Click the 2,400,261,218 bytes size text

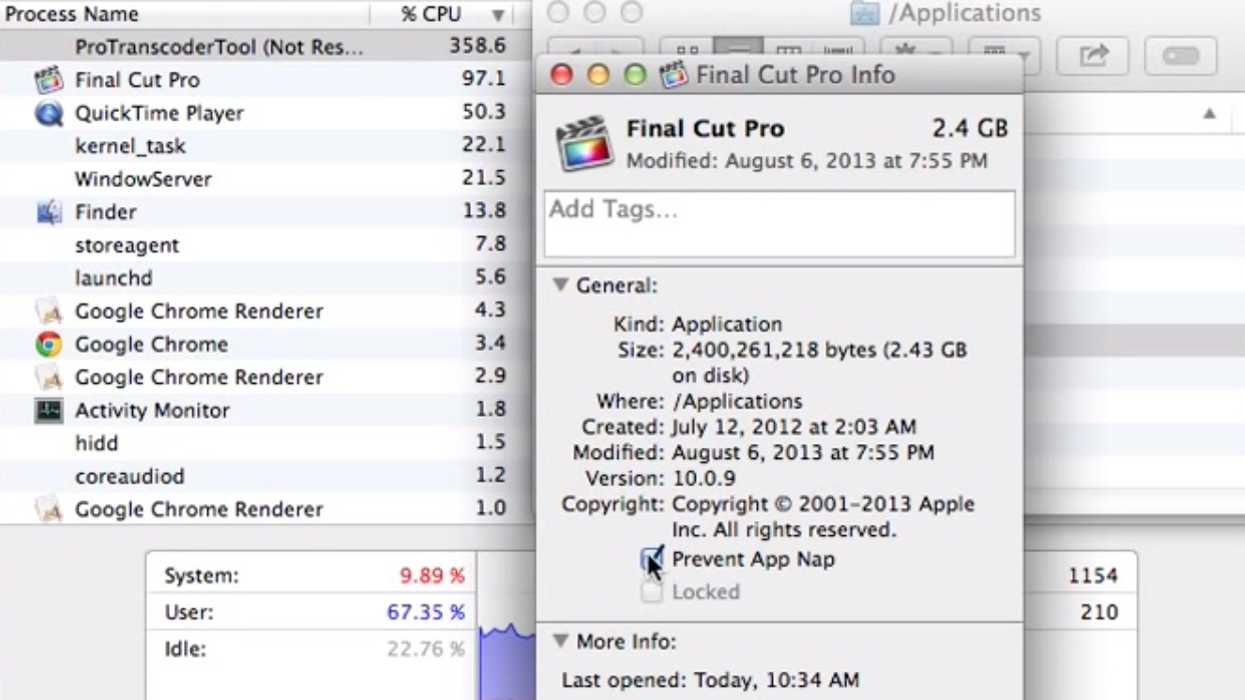click(819, 363)
